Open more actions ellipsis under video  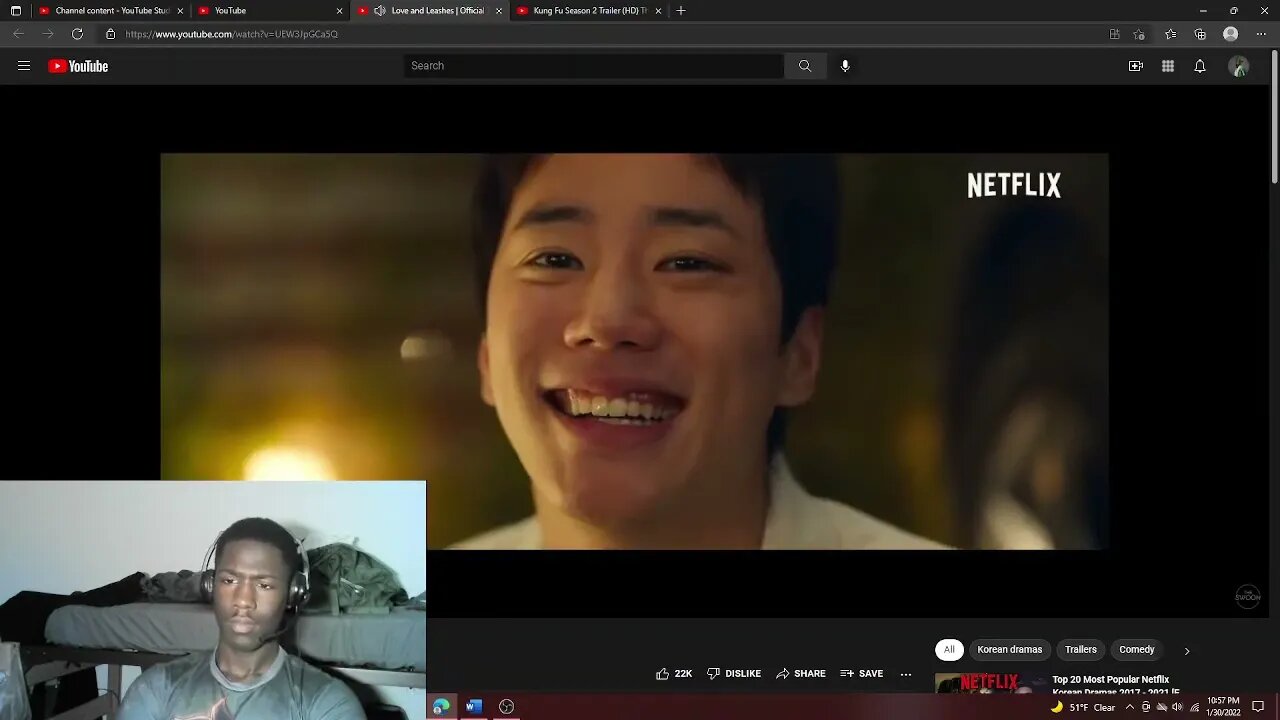tap(906, 674)
